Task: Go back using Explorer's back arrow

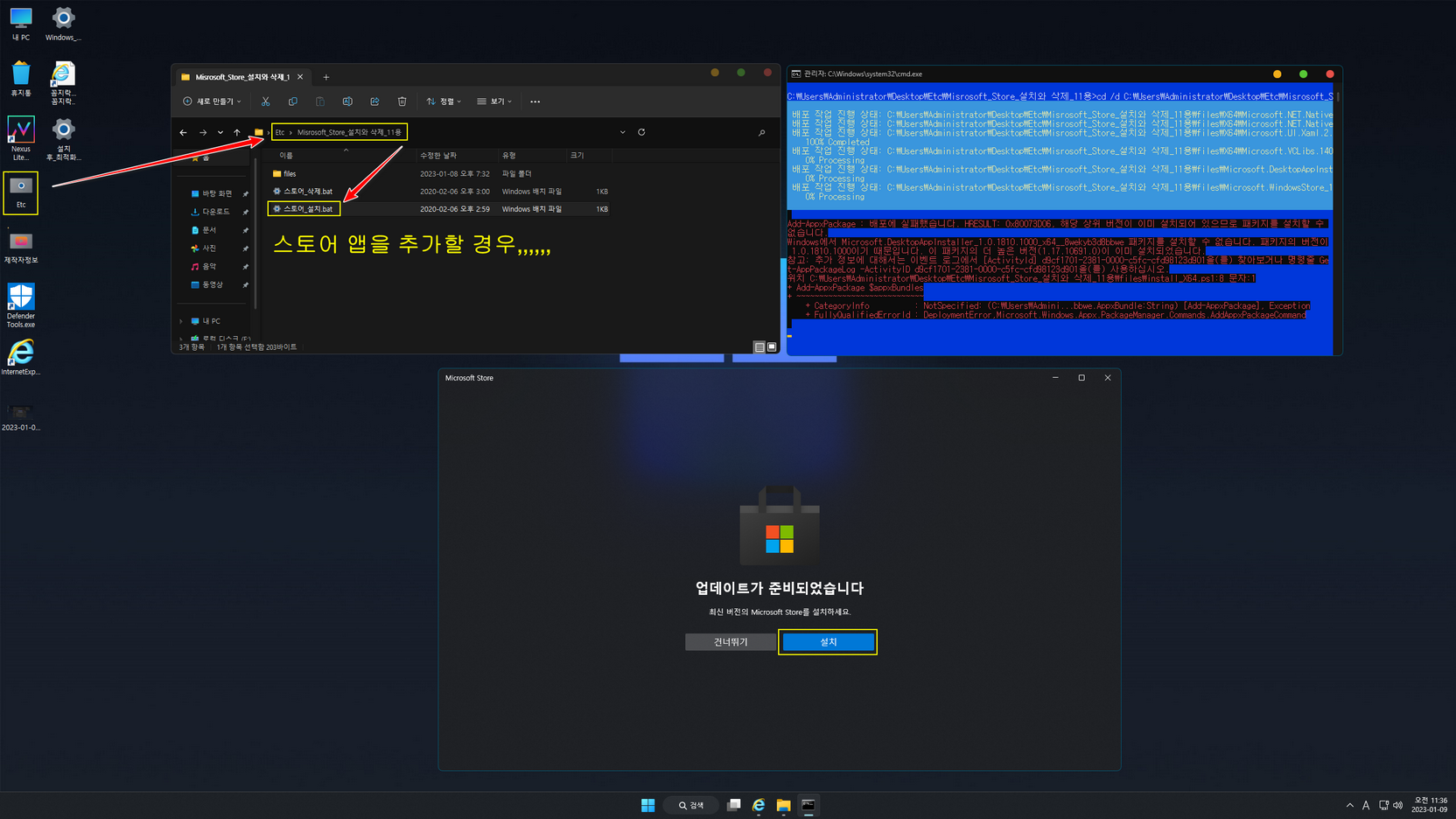Action: pos(183,132)
